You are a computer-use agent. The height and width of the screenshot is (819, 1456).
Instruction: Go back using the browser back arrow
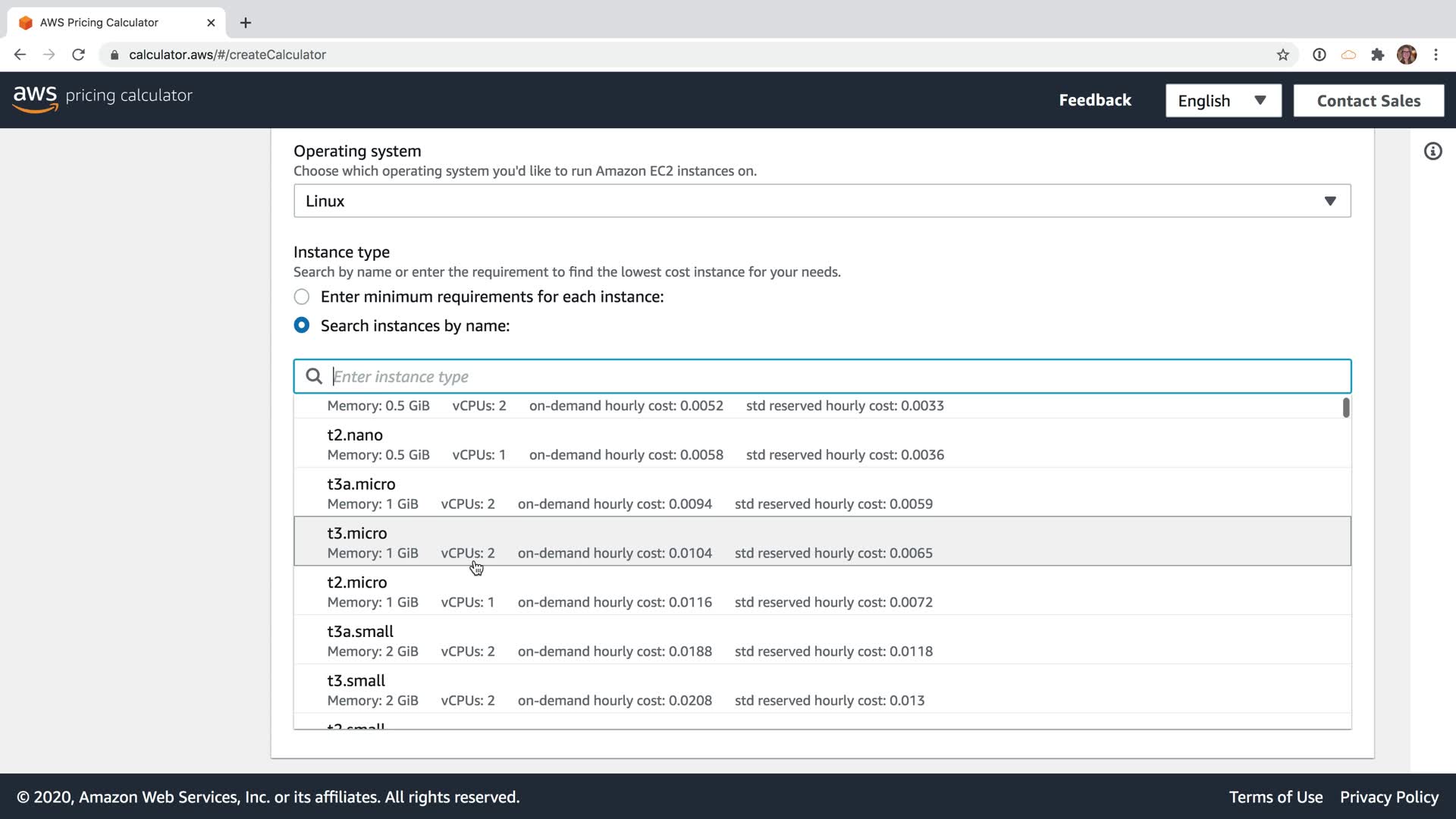(x=20, y=55)
